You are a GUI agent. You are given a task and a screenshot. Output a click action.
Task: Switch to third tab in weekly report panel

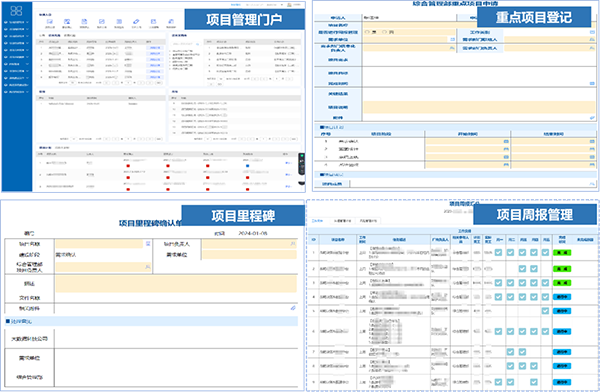pyautogui.click(x=368, y=221)
